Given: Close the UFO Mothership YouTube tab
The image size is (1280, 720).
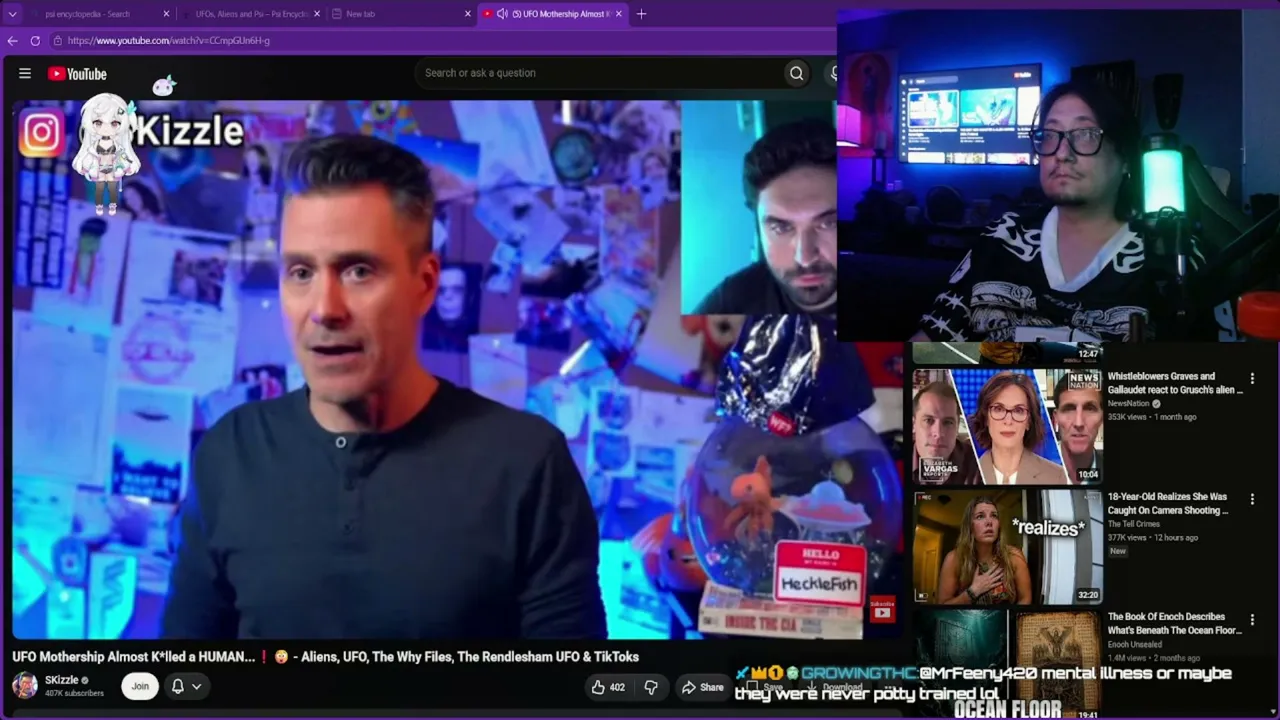Looking at the screenshot, I should click(x=618, y=14).
